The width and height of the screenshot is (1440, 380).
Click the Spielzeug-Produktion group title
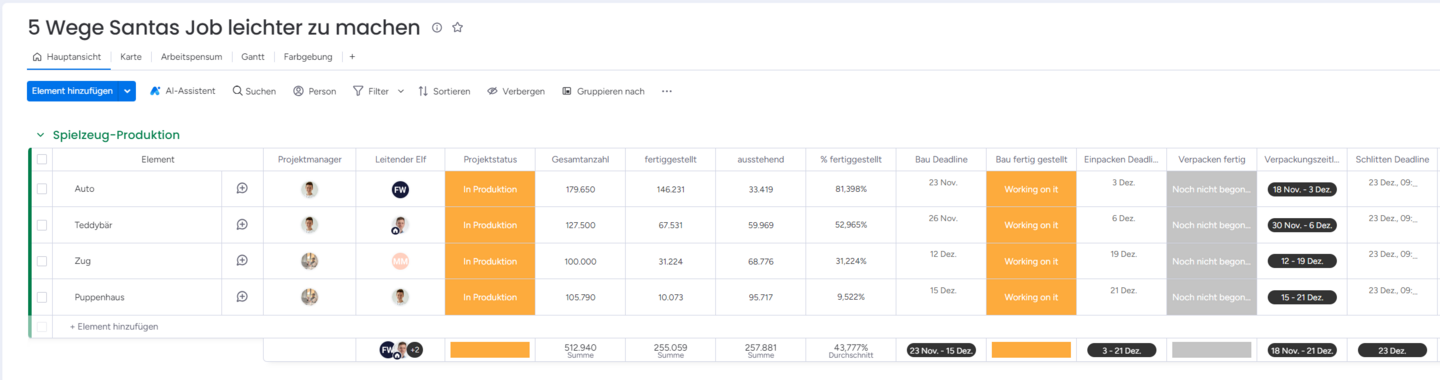pyautogui.click(x=116, y=135)
